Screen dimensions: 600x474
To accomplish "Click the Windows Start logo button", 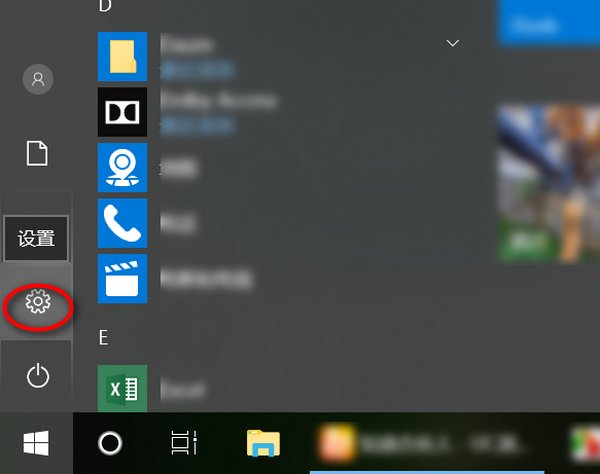I will click(x=37, y=442).
